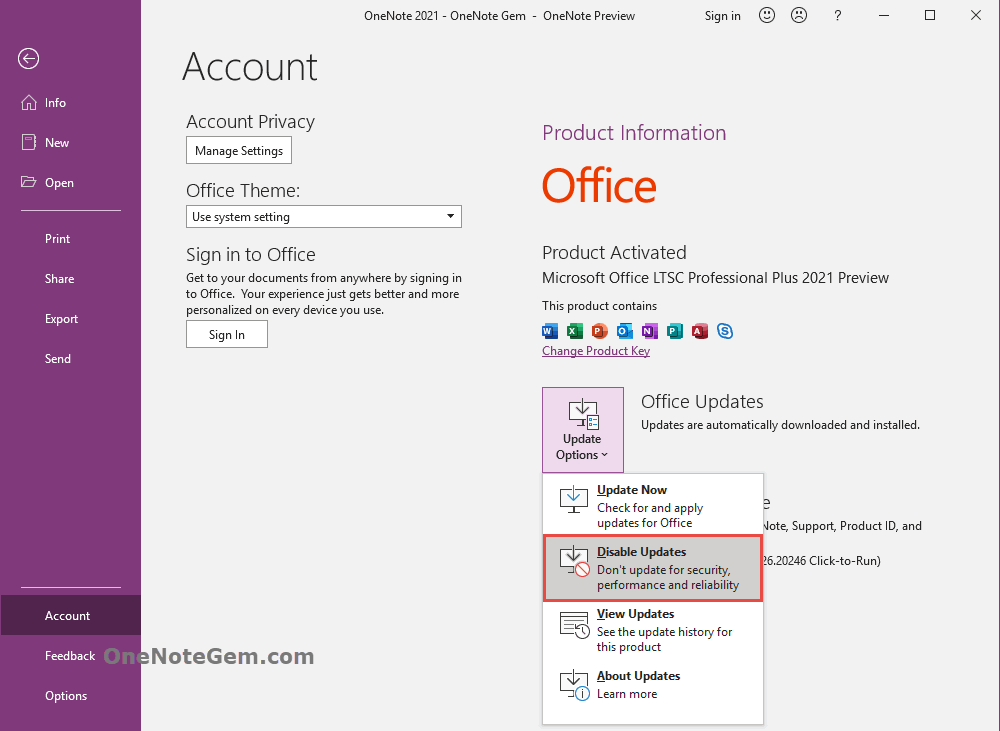Click the Sign In button
Viewport: 1000px width, 731px height.
click(x=226, y=334)
